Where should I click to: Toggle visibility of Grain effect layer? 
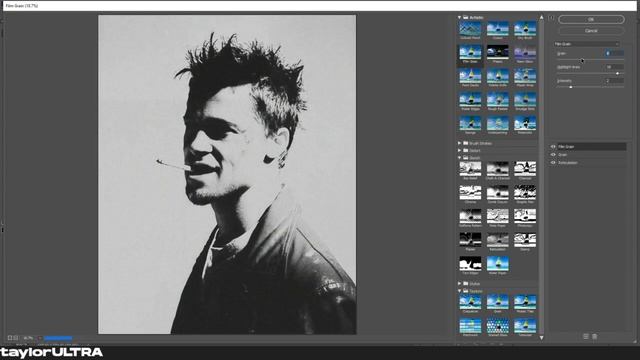(x=553, y=155)
